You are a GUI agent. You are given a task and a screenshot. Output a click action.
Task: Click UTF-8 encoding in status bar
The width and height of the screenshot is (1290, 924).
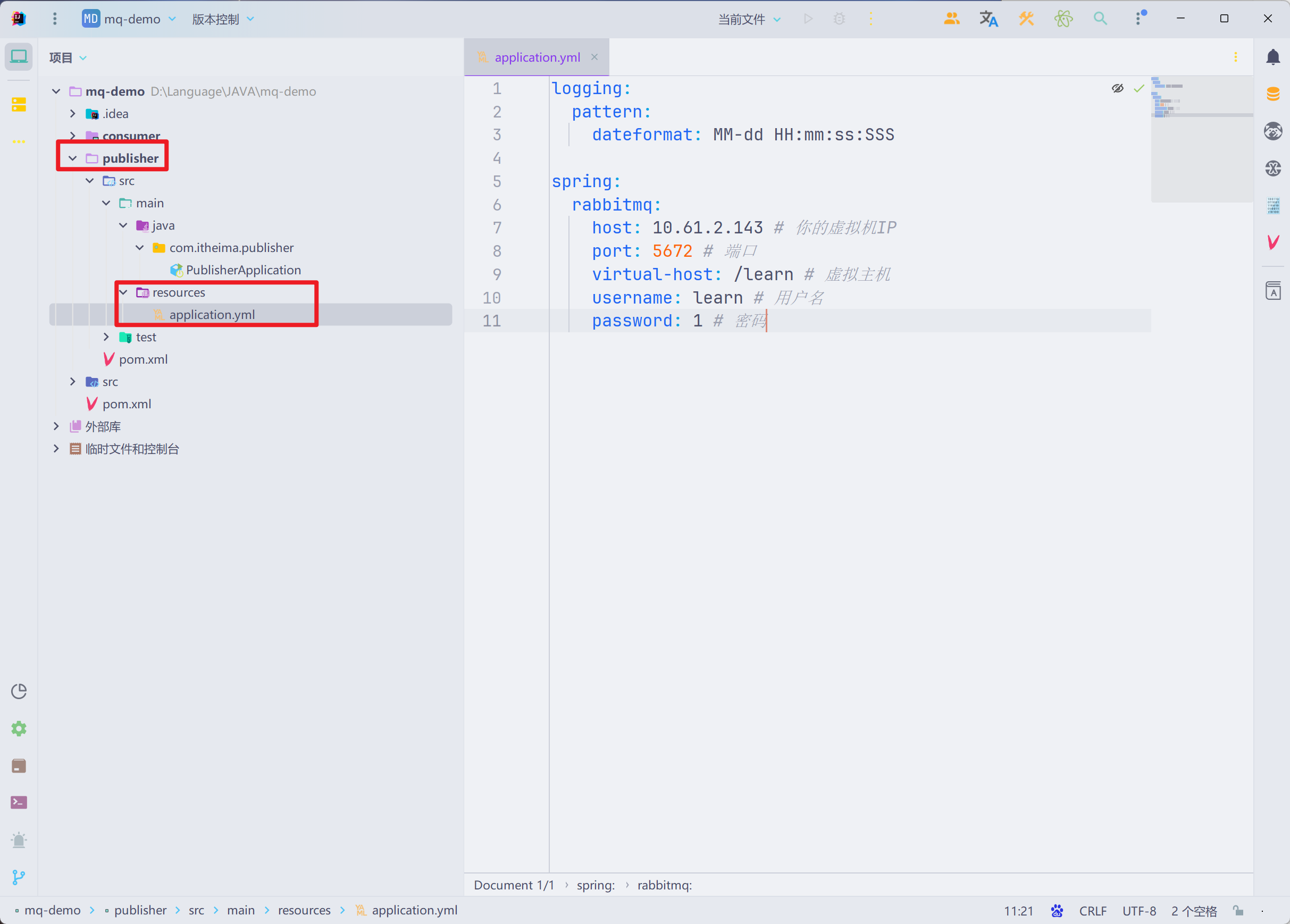pos(1138,910)
